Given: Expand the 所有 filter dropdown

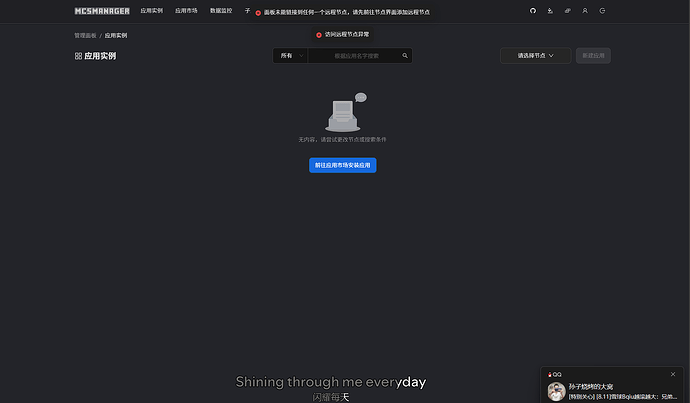Looking at the screenshot, I should pyautogui.click(x=290, y=56).
